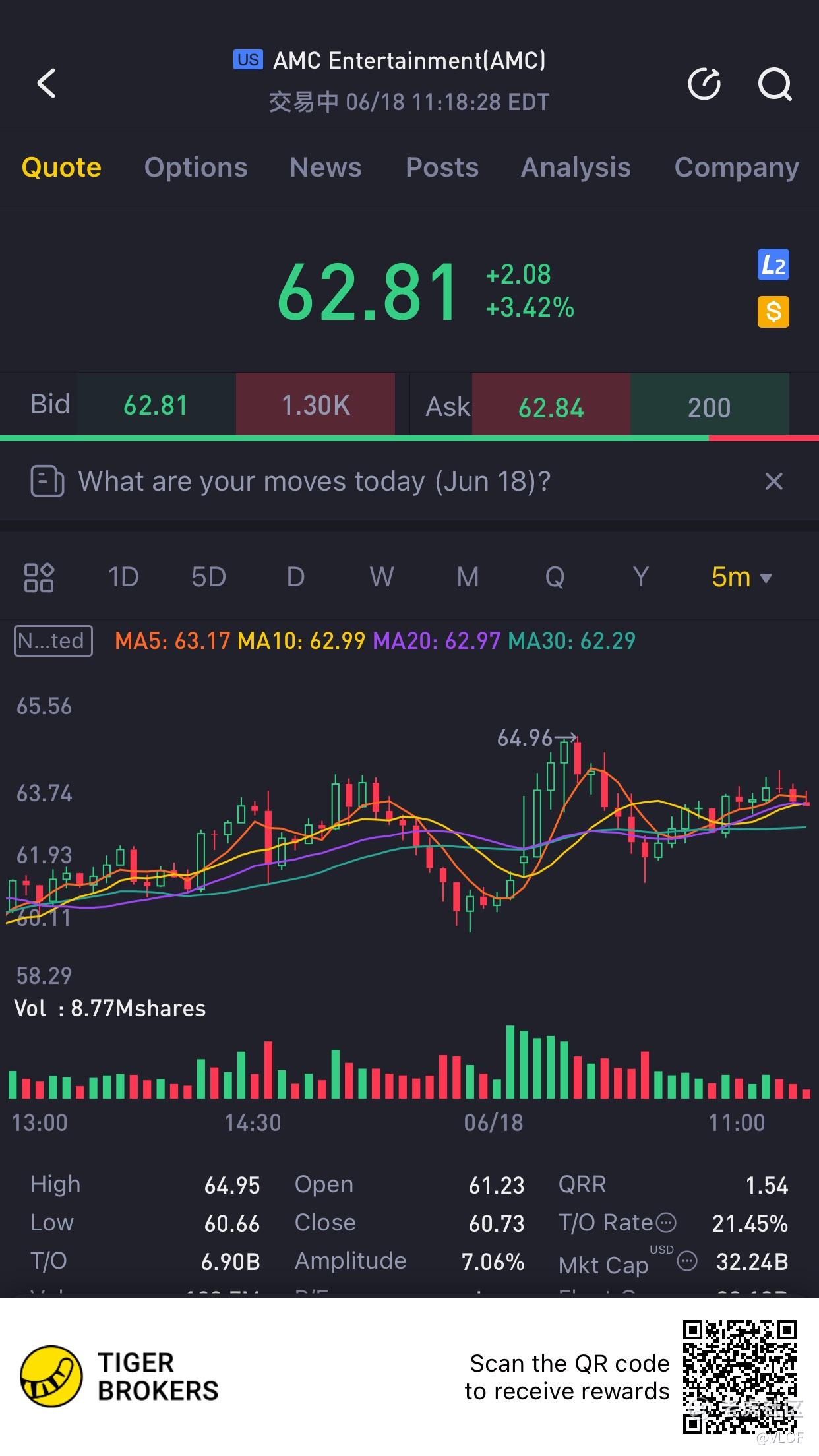This screenshot has height=1456, width=819.
Task: Select the M monthly chart period
Action: 468,578
